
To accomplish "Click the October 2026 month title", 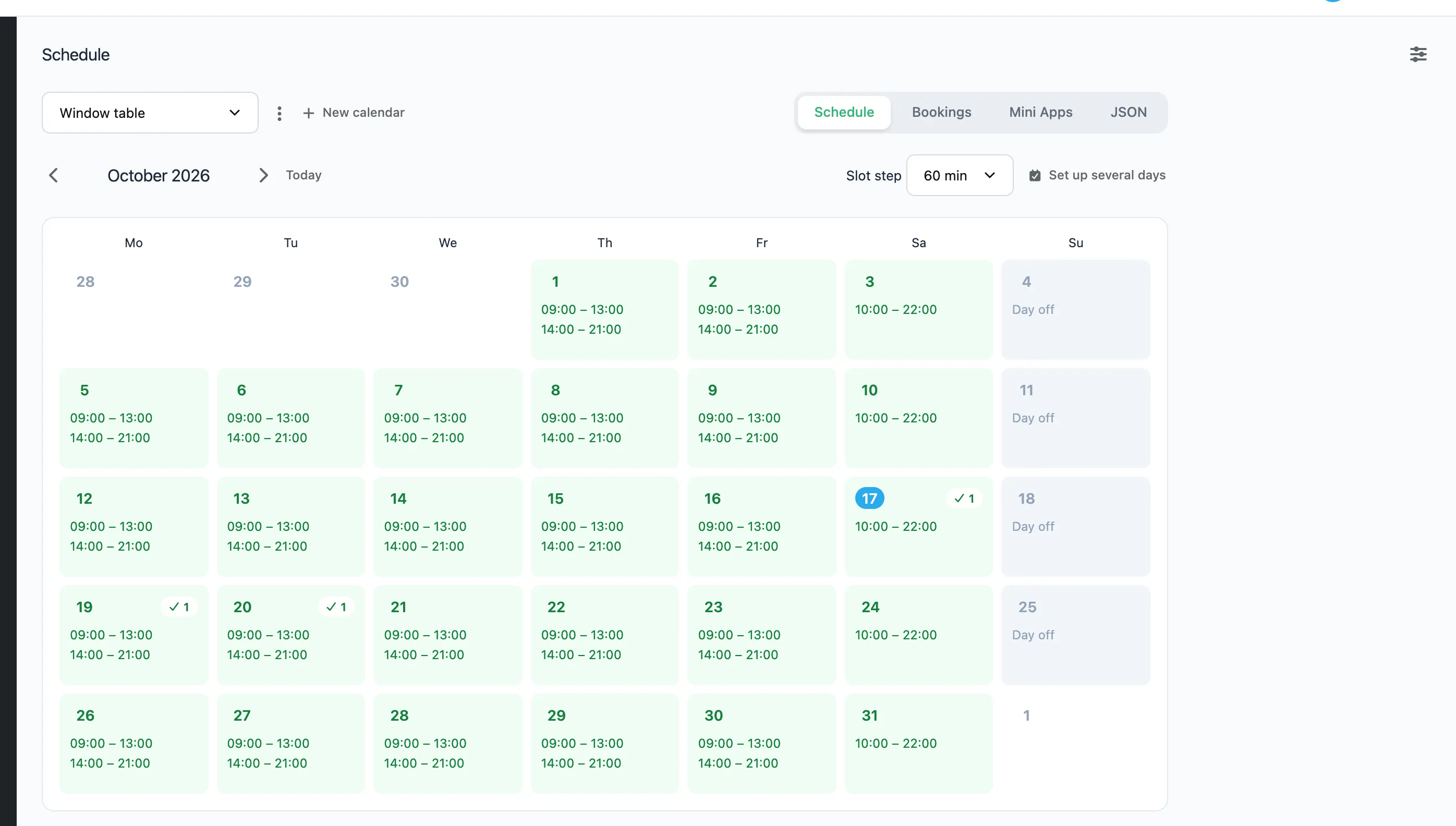I will click(x=159, y=175).
